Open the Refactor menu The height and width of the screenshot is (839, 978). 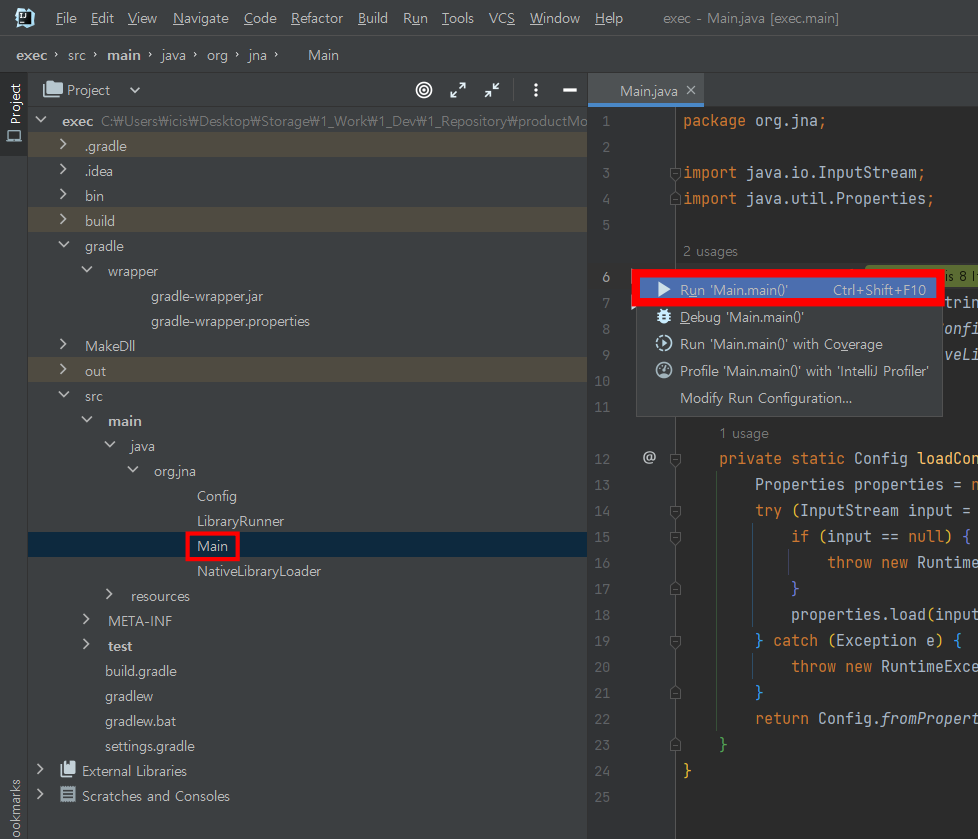(x=317, y=18)
